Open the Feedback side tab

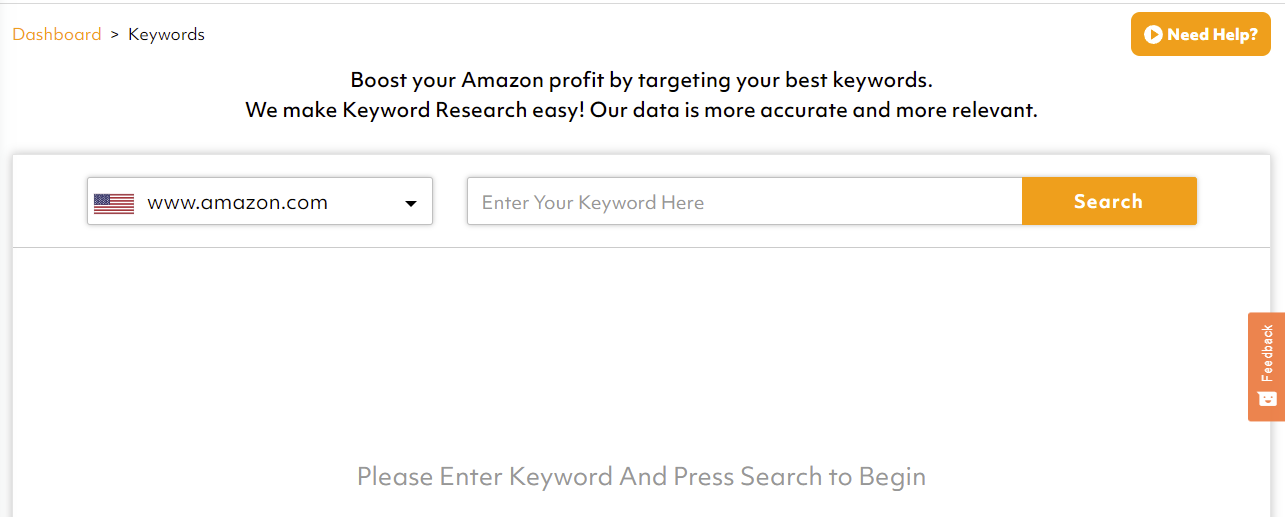pos(1266,366)
